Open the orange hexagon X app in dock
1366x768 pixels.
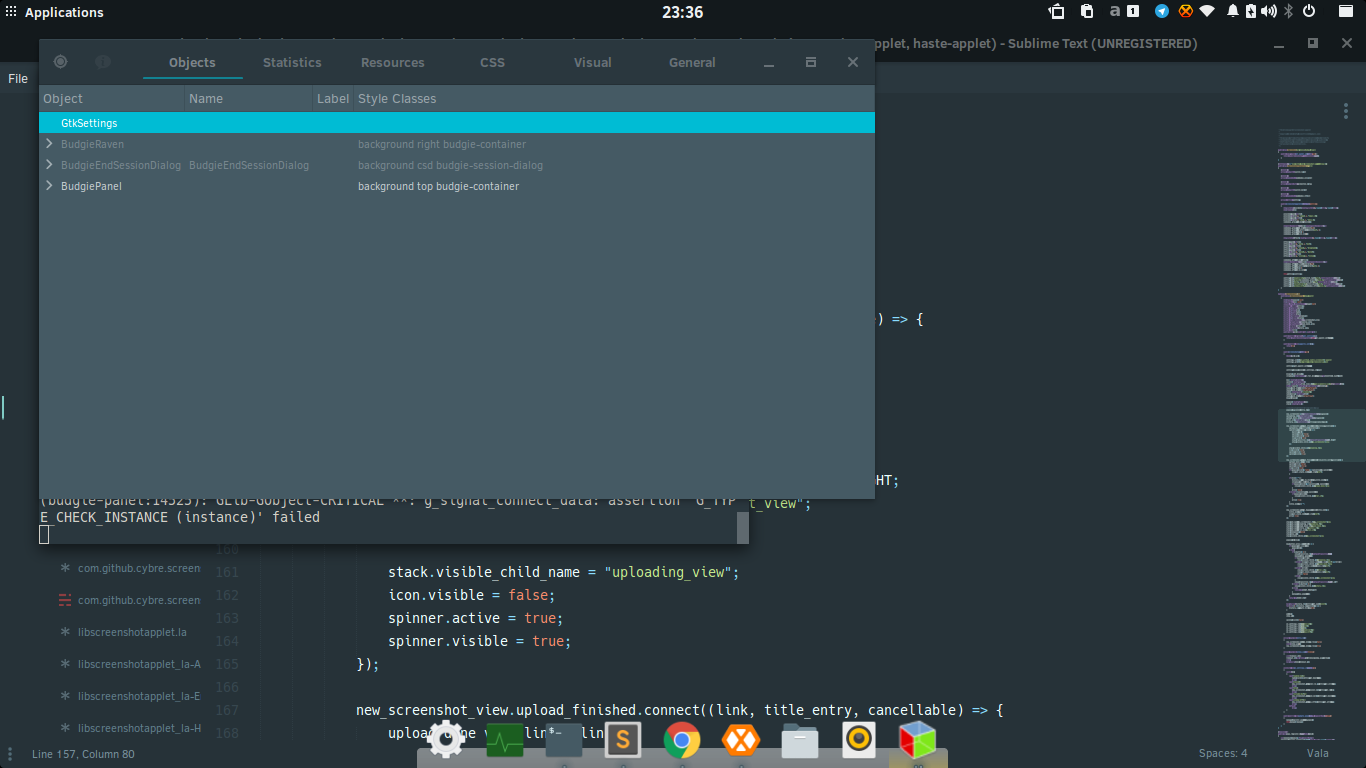click(x=741, y=741)
